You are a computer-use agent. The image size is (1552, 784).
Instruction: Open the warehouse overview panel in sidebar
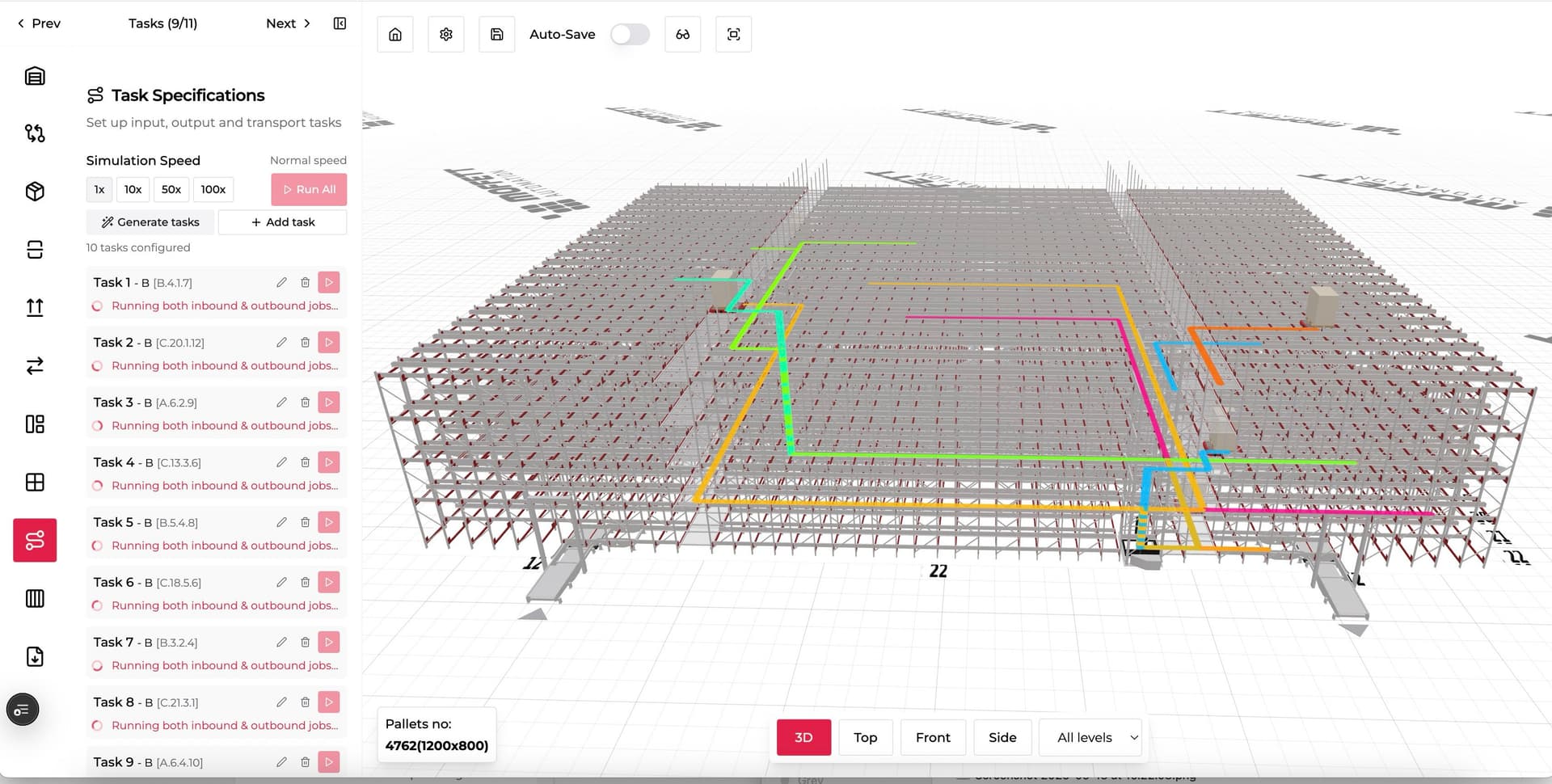pyautogui.click(x=35, y=75)
